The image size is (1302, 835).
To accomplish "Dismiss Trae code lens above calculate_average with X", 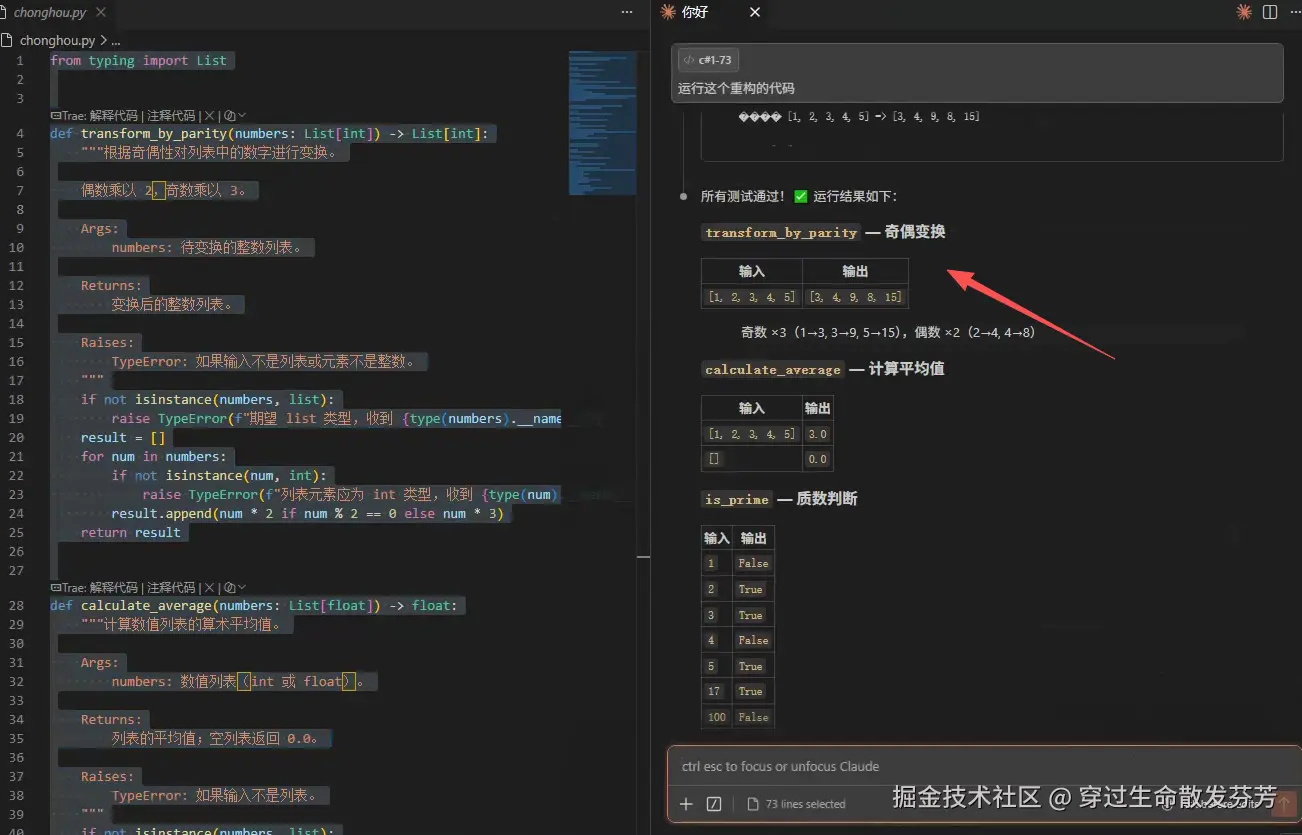I will (x=211, y=587).
